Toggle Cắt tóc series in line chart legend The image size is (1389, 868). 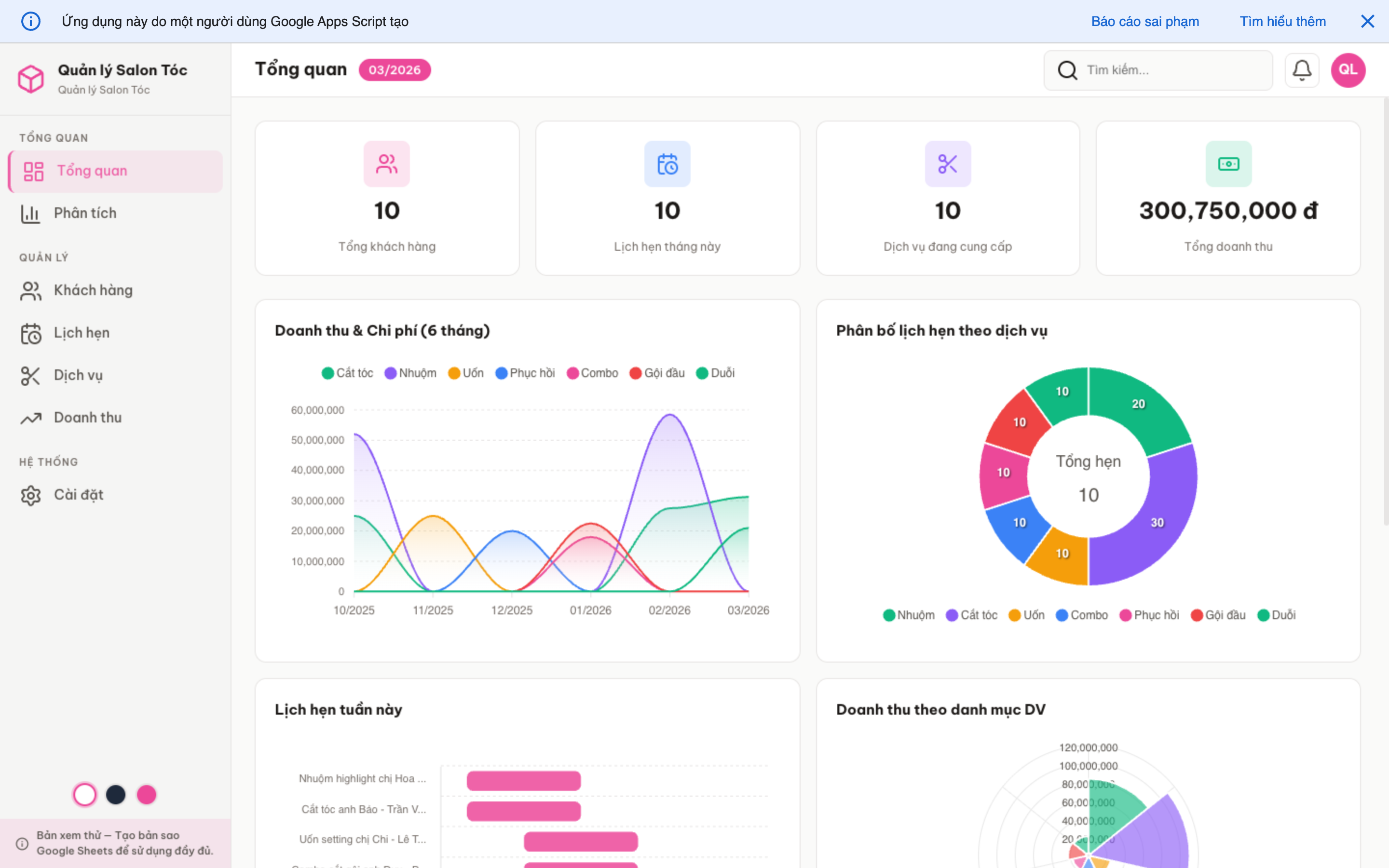[x=347, y=373]
